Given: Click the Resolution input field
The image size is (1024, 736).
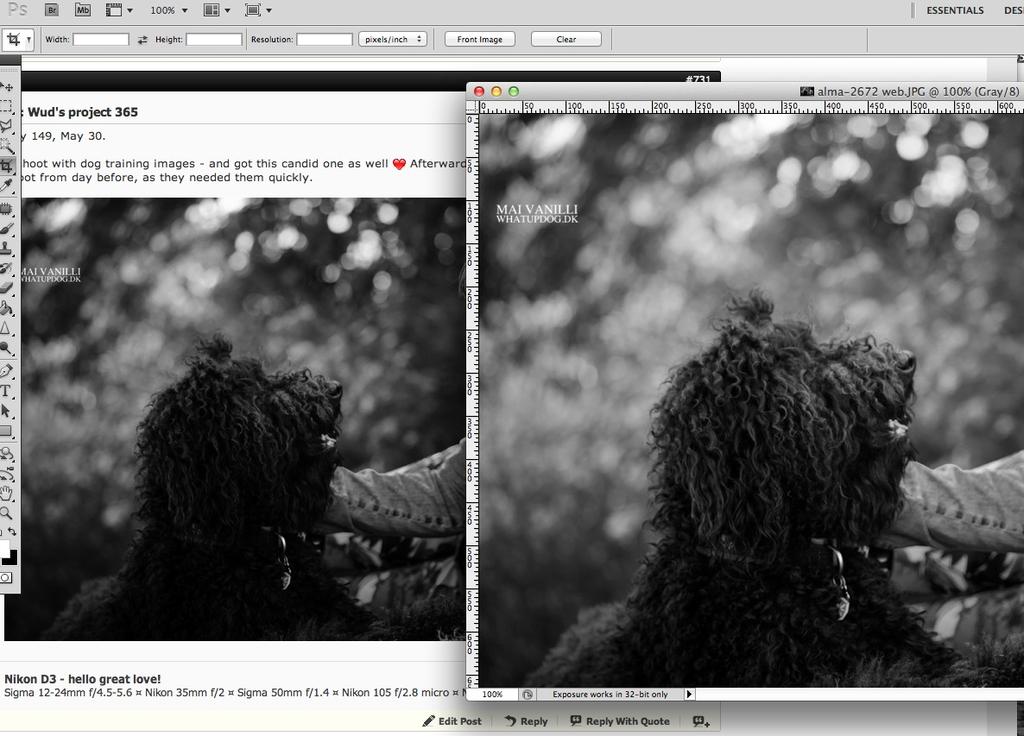Looking at the screenshot, I should point(324,40).
